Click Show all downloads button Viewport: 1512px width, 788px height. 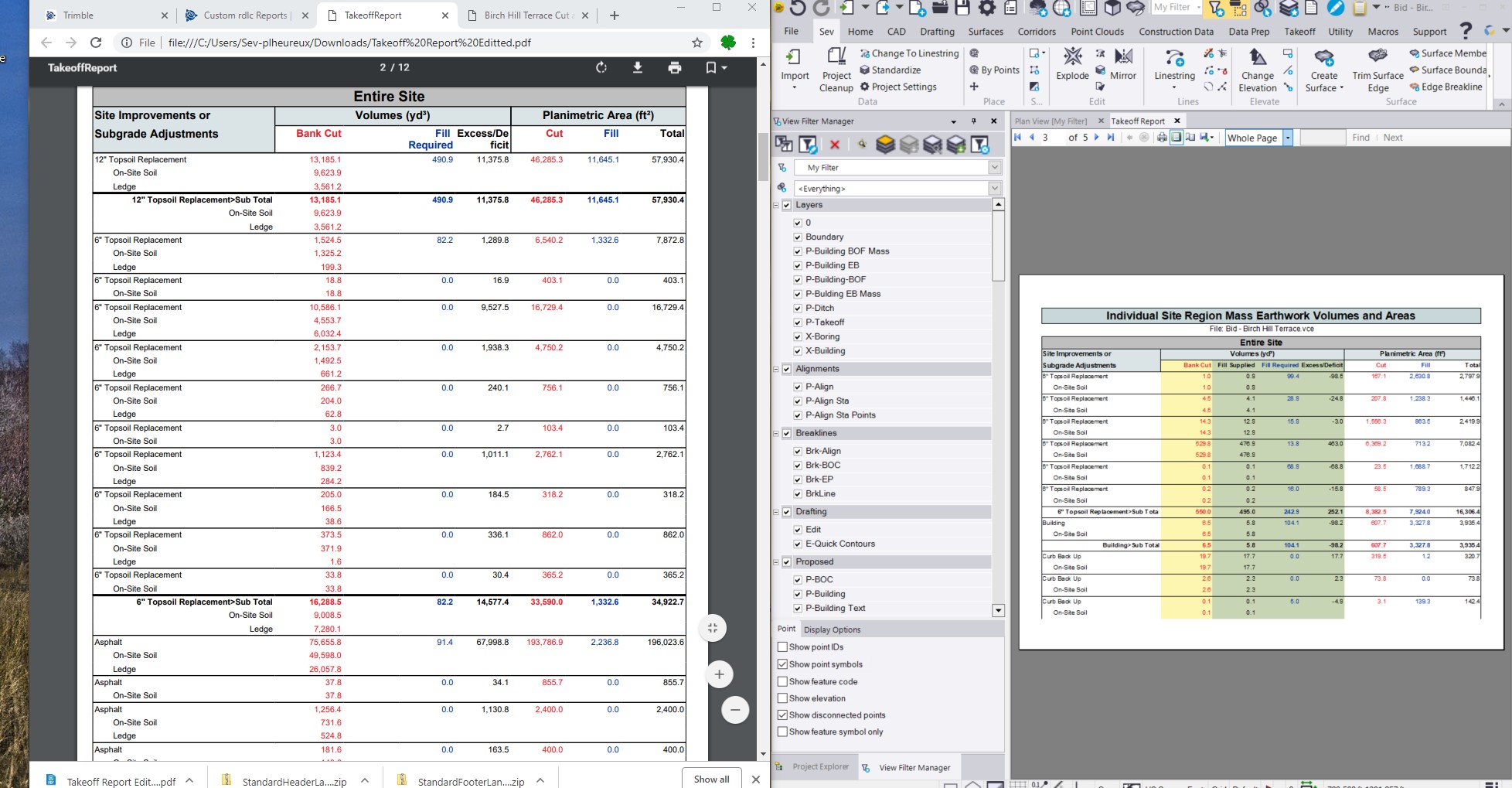pyautogui.click(x=711, y=779)
